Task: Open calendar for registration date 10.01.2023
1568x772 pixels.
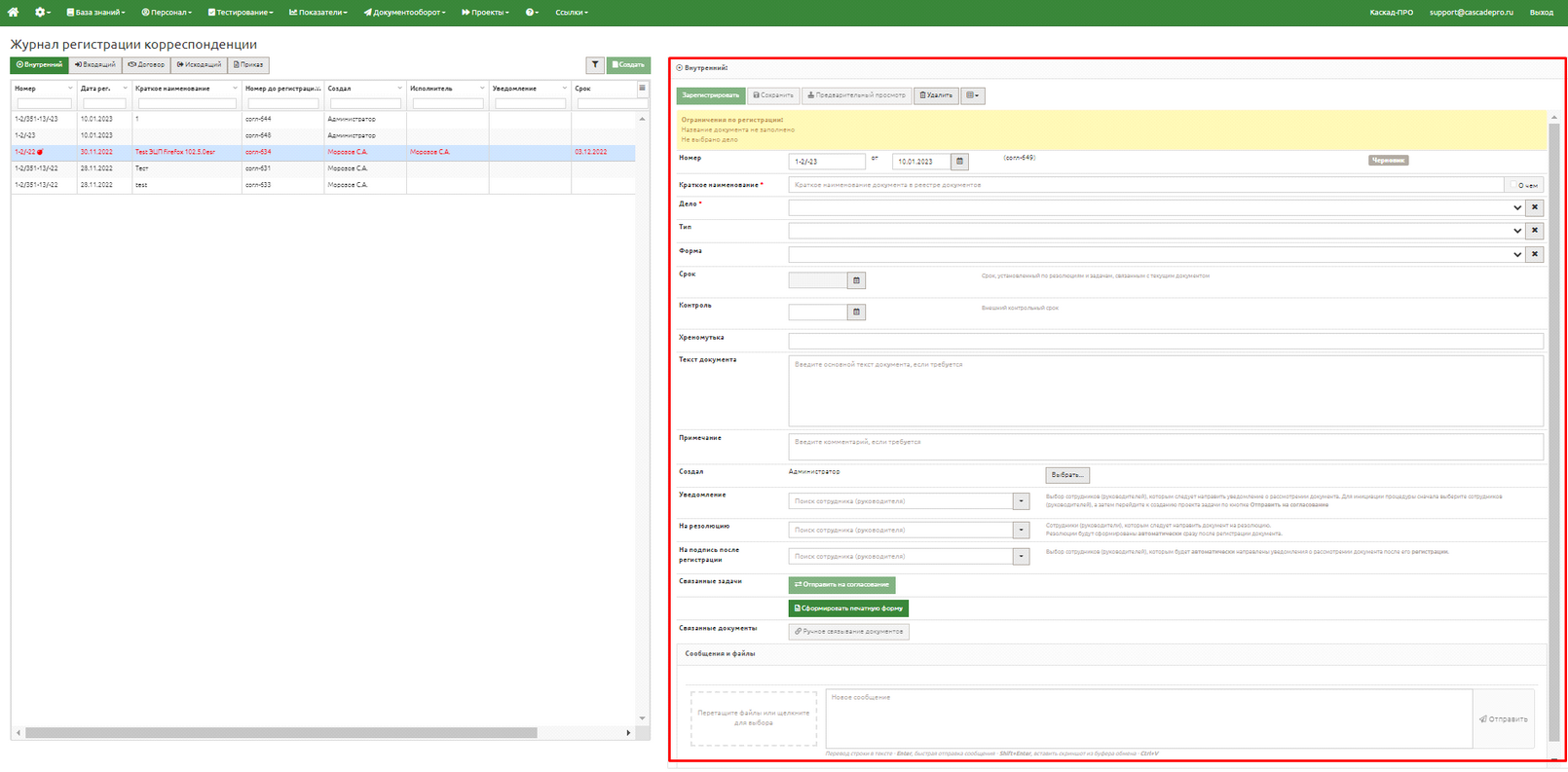Action: coord(959,162)
